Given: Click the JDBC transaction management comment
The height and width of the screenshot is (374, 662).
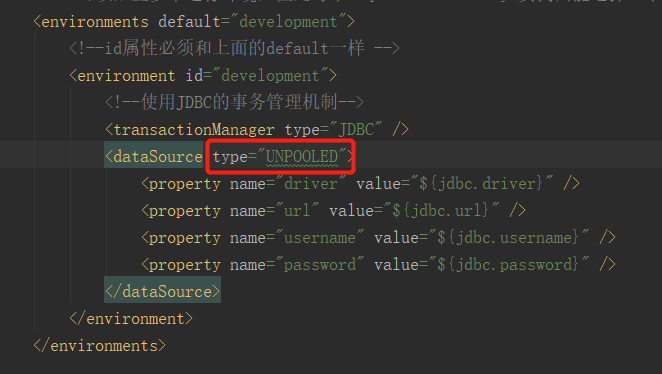Looking at the screenshot, I should (234, 102).
